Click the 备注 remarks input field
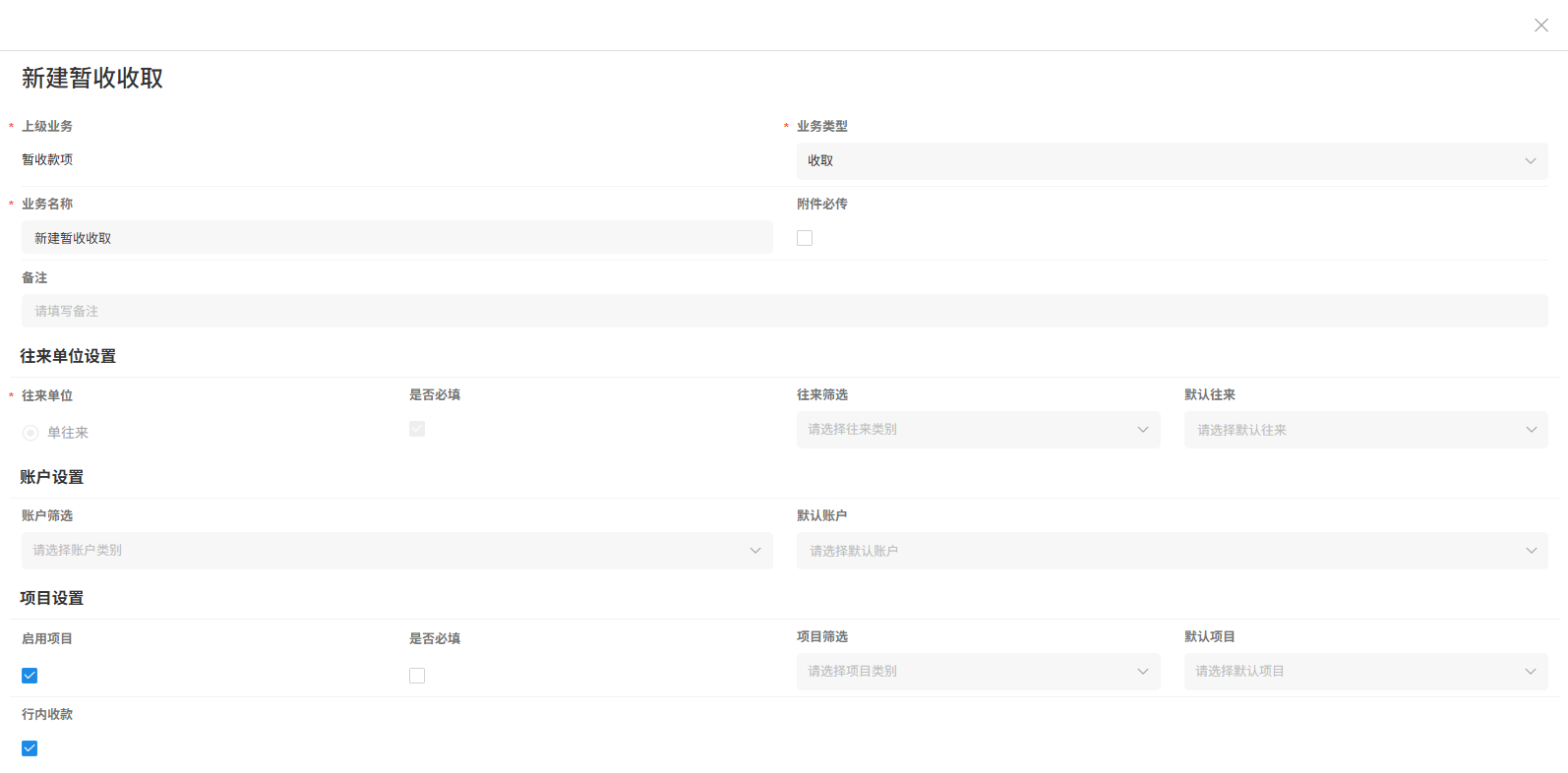The width and height of the screenshot is (1568, 773). [784, 311]
